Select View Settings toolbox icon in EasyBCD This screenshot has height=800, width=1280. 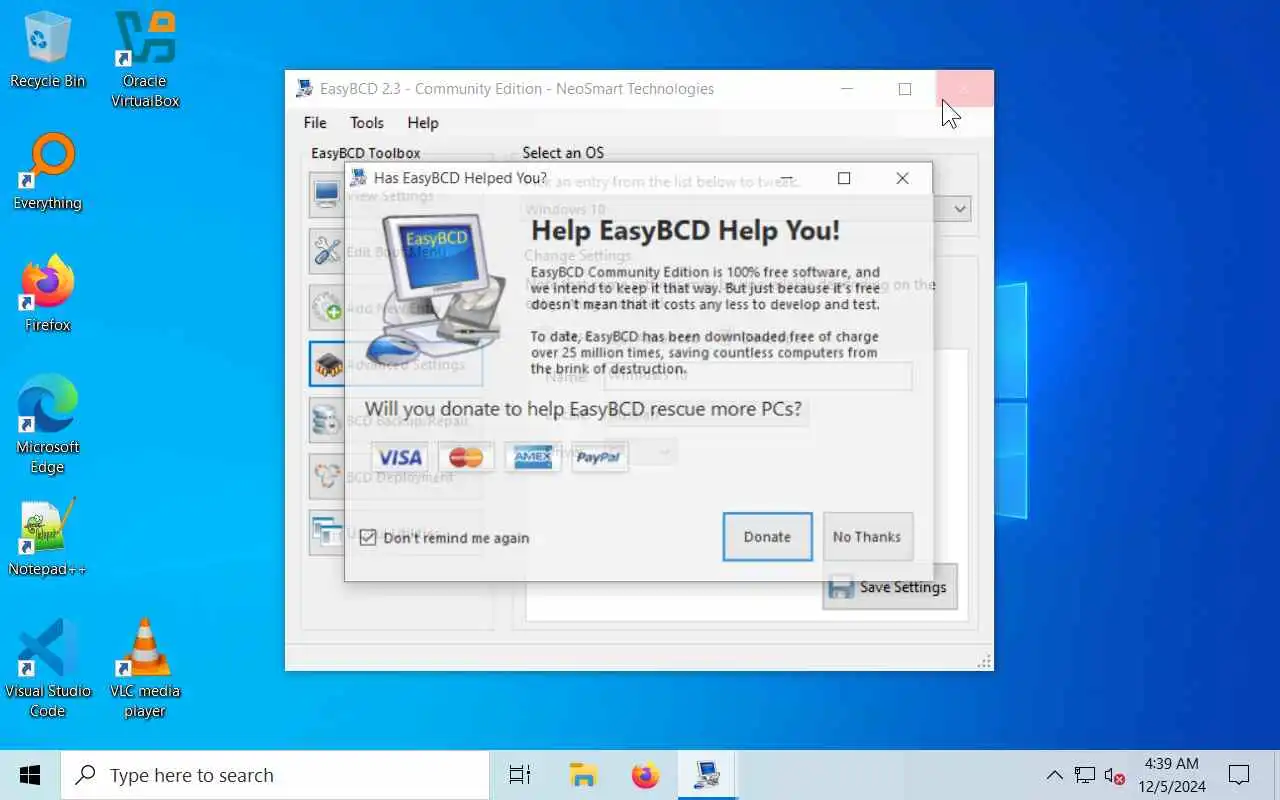click(x=327, y=195)
